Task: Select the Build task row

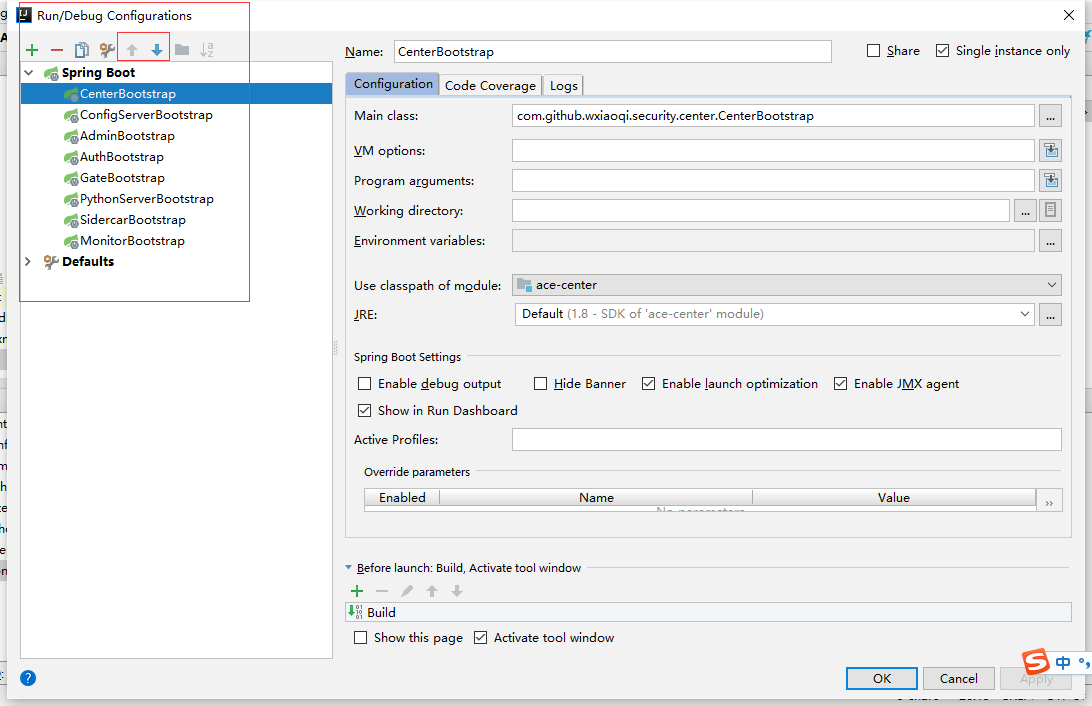Action: point(708,612)
